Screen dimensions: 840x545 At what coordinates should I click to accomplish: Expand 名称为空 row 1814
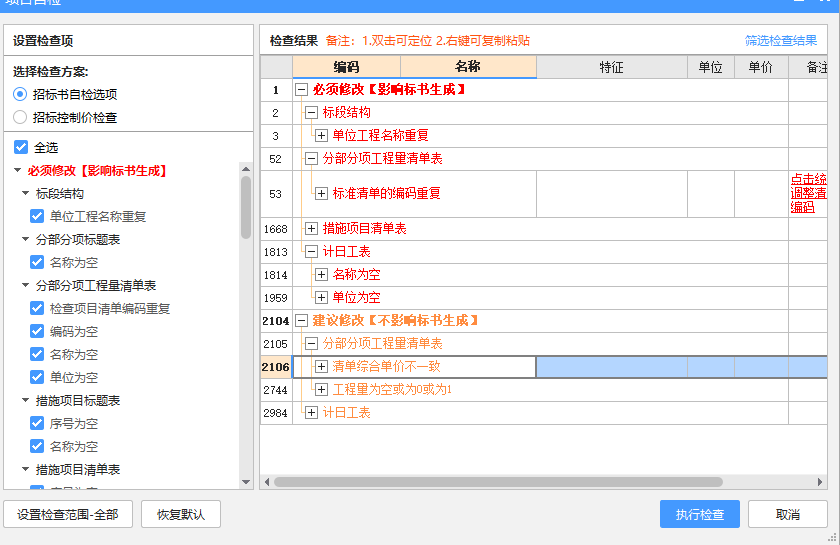[x=321, y=275]
